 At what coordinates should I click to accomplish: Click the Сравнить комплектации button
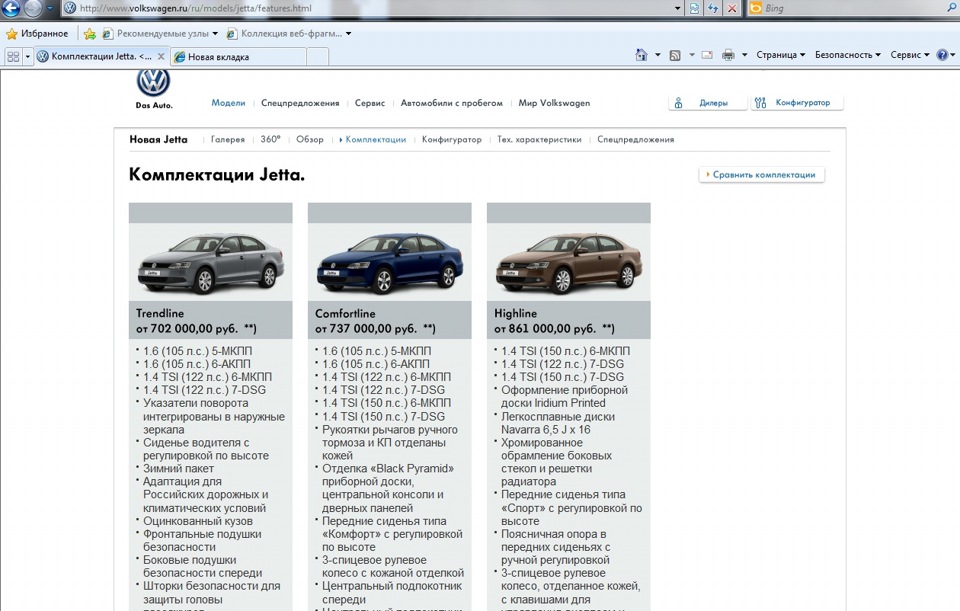pyautogui.click(x=762, y=175)
